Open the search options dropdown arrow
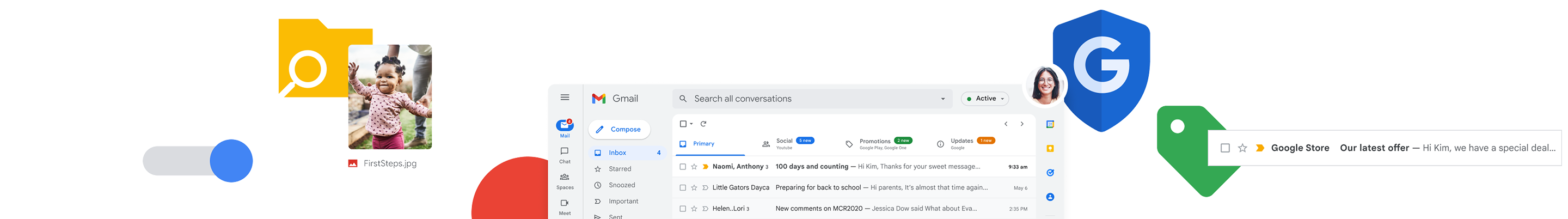 click(943, 99)
